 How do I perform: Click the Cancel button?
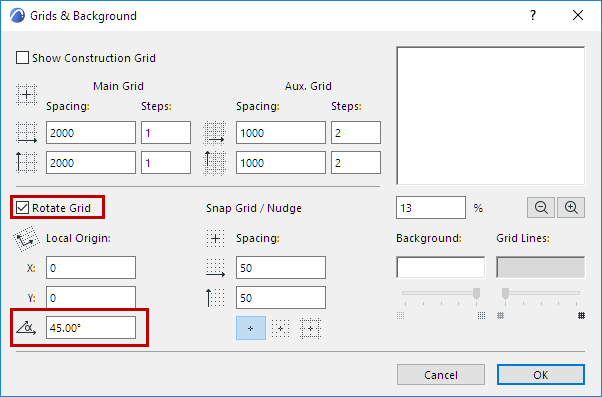click(x=441, y=375)
